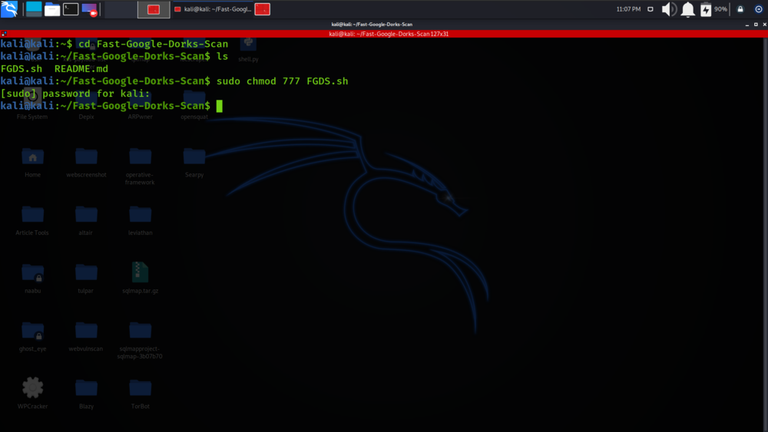Viewport: 768px width, 432px height.
Task: Launch terminal emulator from the panel
Action: (x=71, y=9)
